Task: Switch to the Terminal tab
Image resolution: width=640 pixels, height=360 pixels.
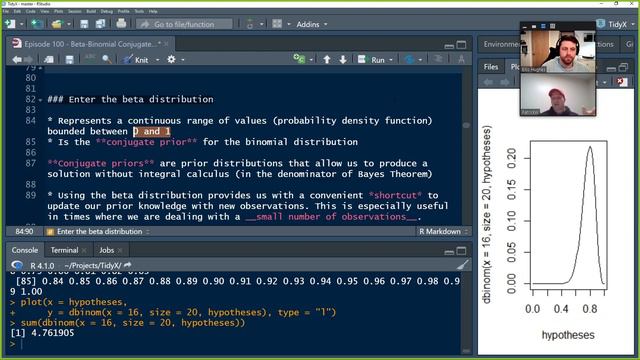Action: tap(64, 250)
